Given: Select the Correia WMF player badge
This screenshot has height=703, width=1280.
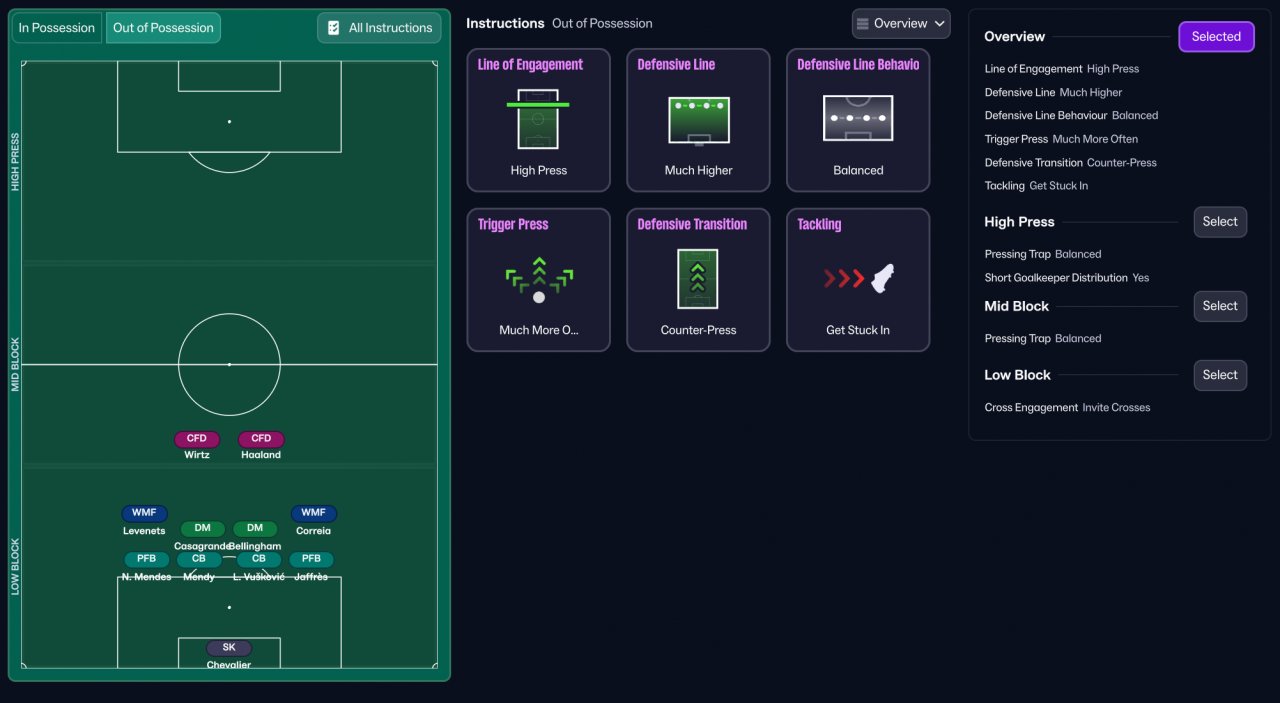Looking at the screenshot, I should 314,513.
